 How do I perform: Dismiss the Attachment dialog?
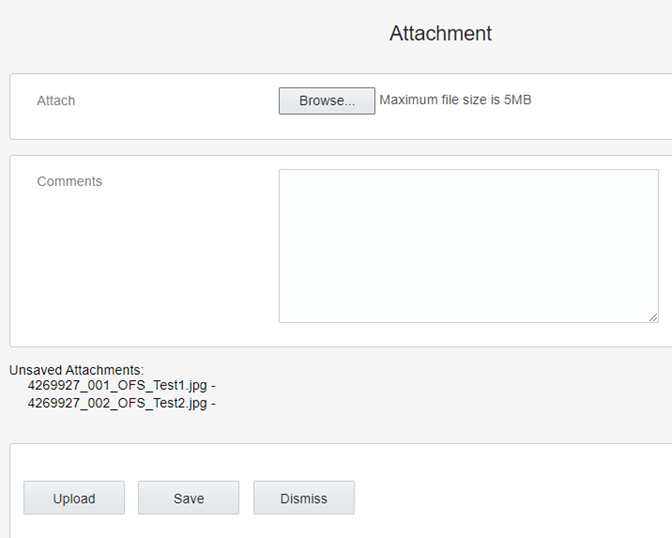[x=304, y=498]
